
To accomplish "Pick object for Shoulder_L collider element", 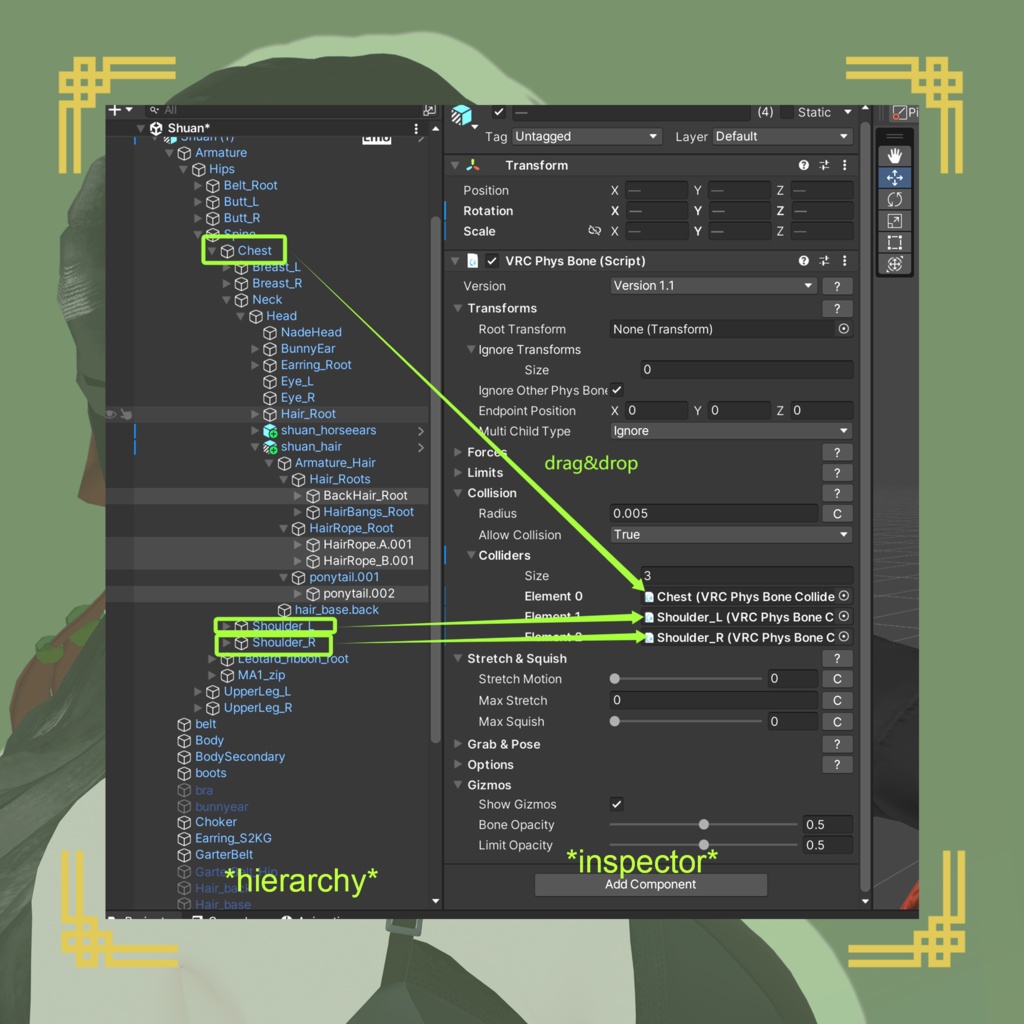I will 843,616.
